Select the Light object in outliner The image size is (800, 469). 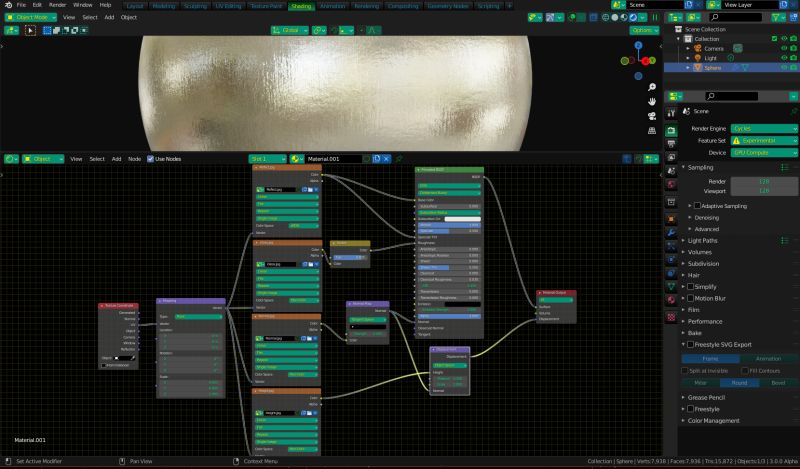pyautogui.click(x=710, y=58)
